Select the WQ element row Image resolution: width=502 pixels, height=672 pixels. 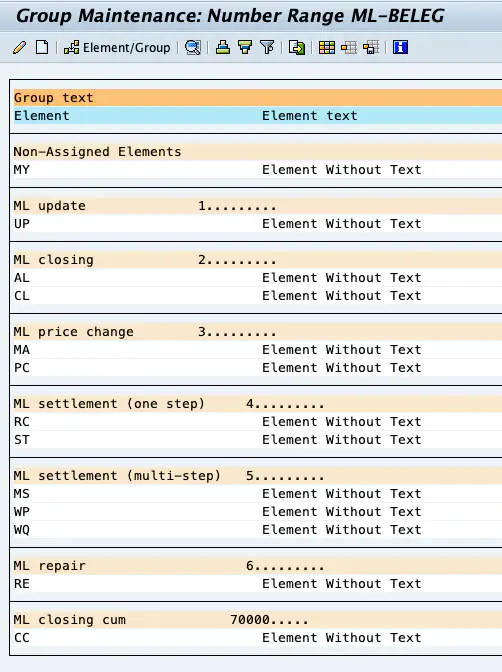point(257,530)
